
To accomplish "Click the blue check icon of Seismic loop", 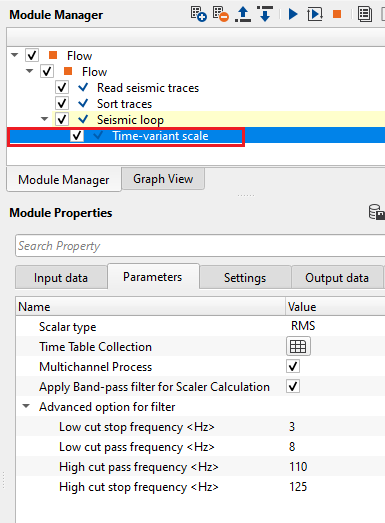I will click(x=83, y=119).
